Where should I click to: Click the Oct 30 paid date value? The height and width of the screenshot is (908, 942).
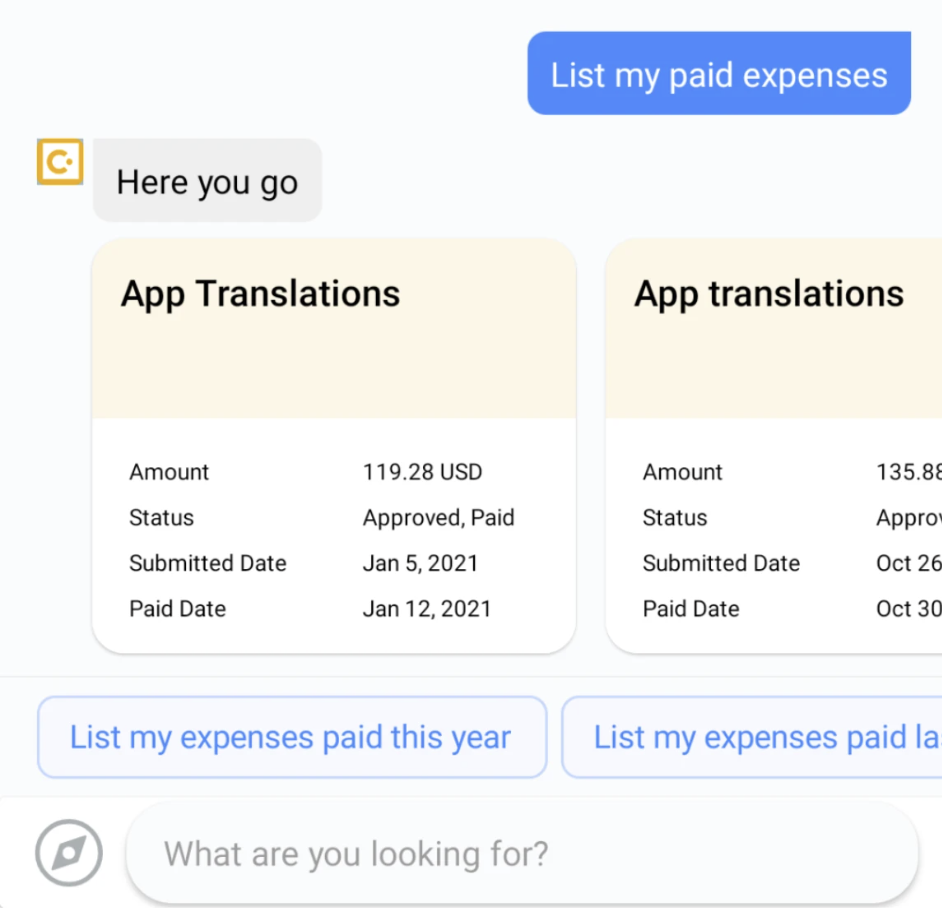click(x=909, y=609)
